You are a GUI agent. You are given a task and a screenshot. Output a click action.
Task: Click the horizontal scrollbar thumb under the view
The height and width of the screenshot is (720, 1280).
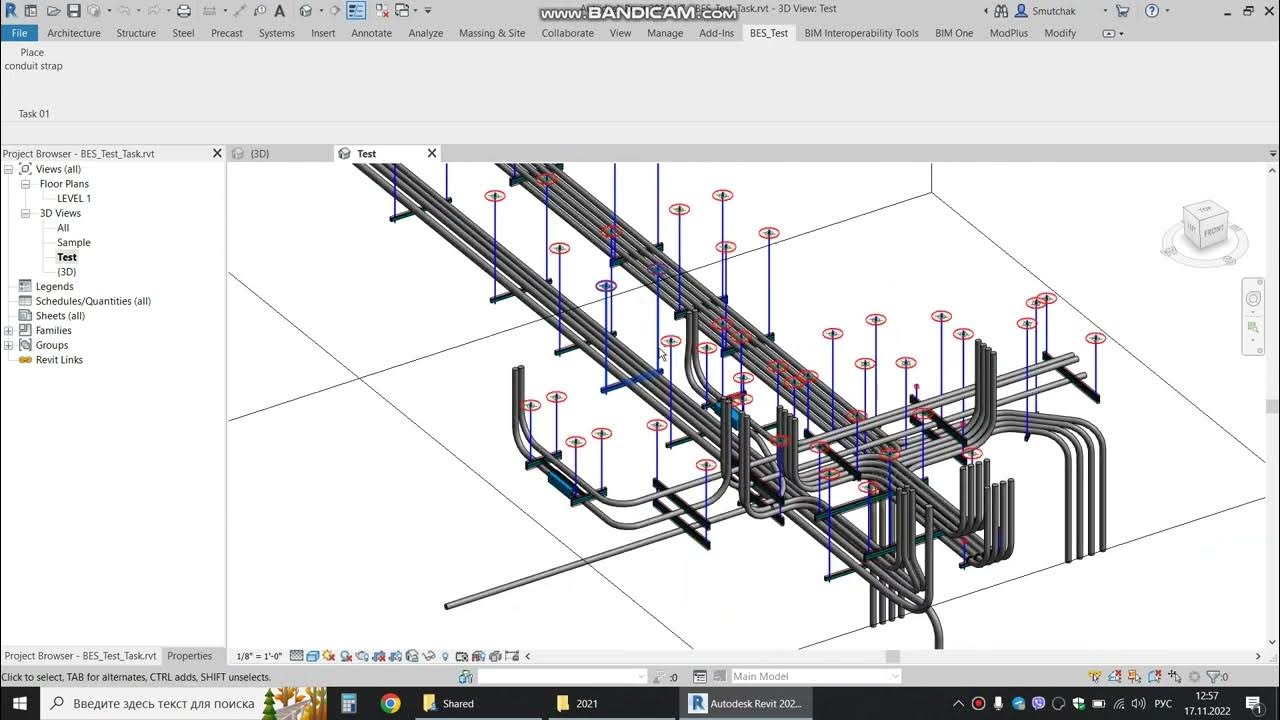[x=892, y=656]
